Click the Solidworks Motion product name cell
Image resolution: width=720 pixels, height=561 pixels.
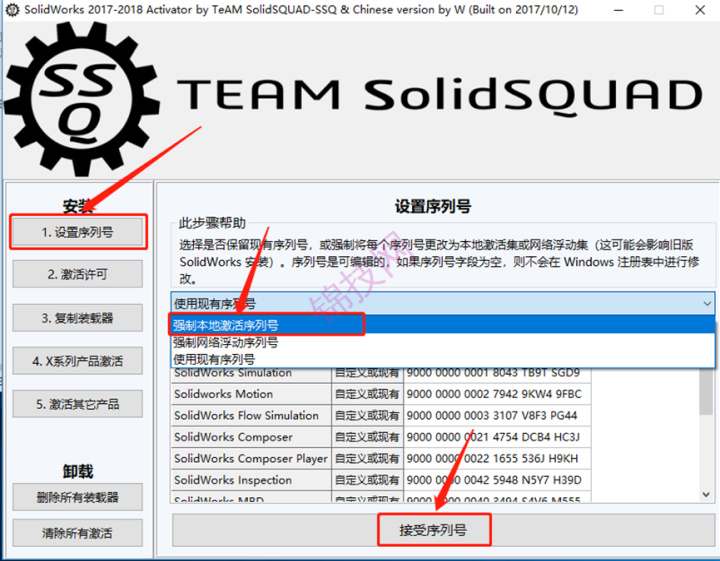tap(251, 394)
